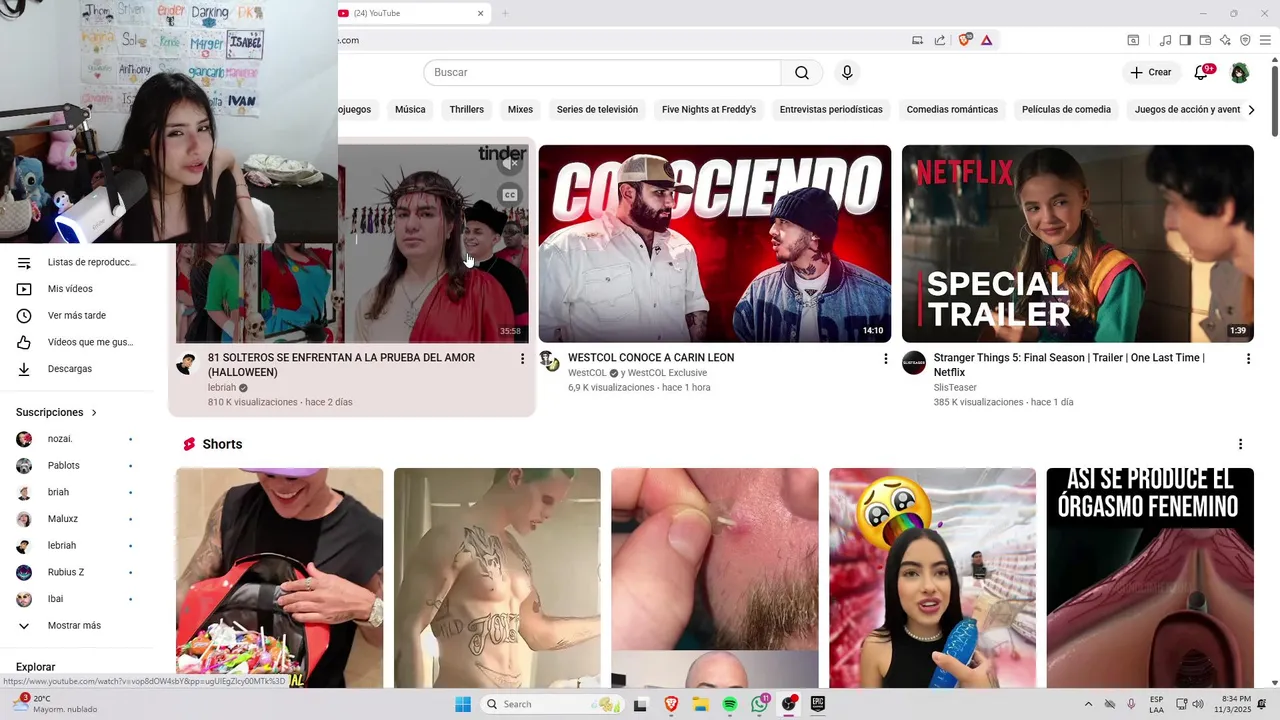Expand Suscripciones section chevron
Image resolution: width=1280 pixels, height=720 pixels.
click(x=94, y=412)
